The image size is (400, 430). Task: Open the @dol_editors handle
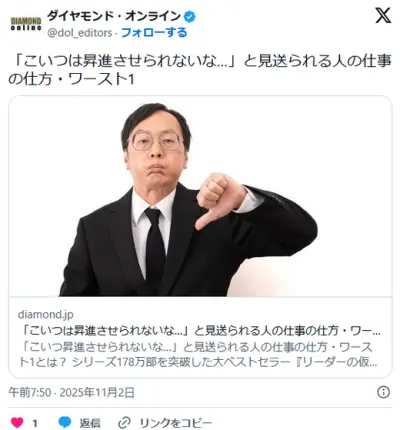(79, 33)
